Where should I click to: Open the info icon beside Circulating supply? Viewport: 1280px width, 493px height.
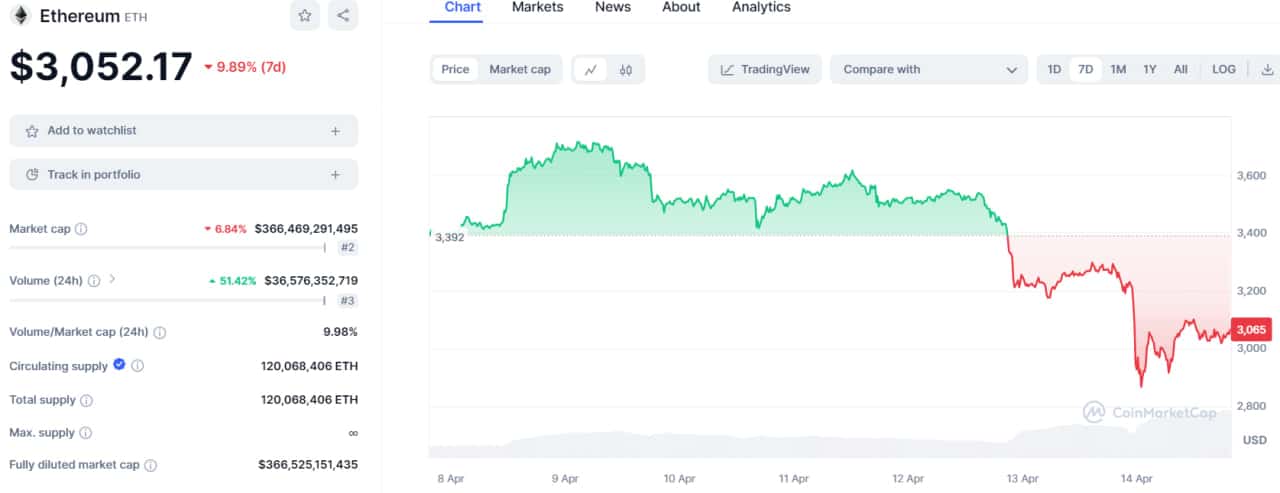(138, 366)
